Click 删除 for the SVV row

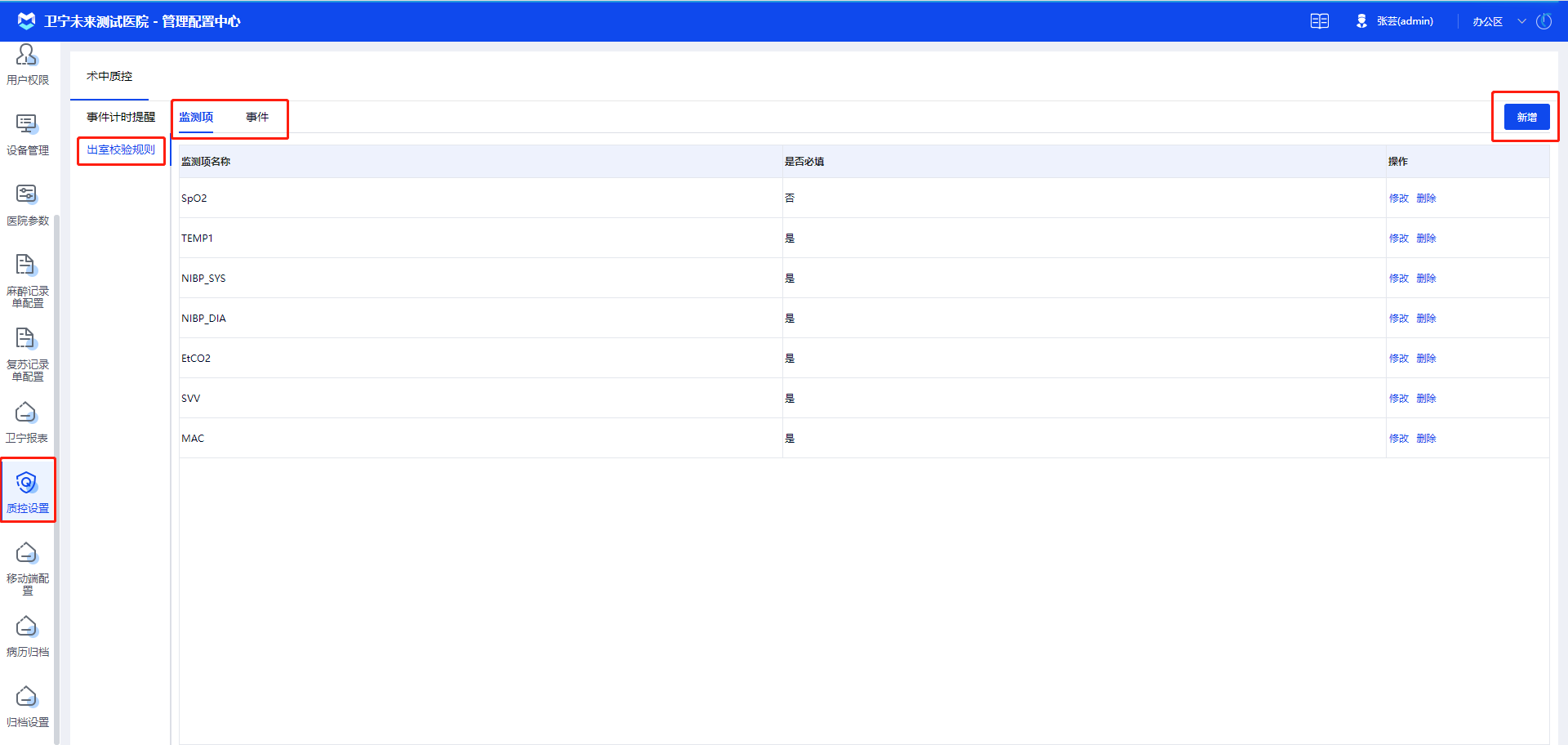tap(1426, 398)
